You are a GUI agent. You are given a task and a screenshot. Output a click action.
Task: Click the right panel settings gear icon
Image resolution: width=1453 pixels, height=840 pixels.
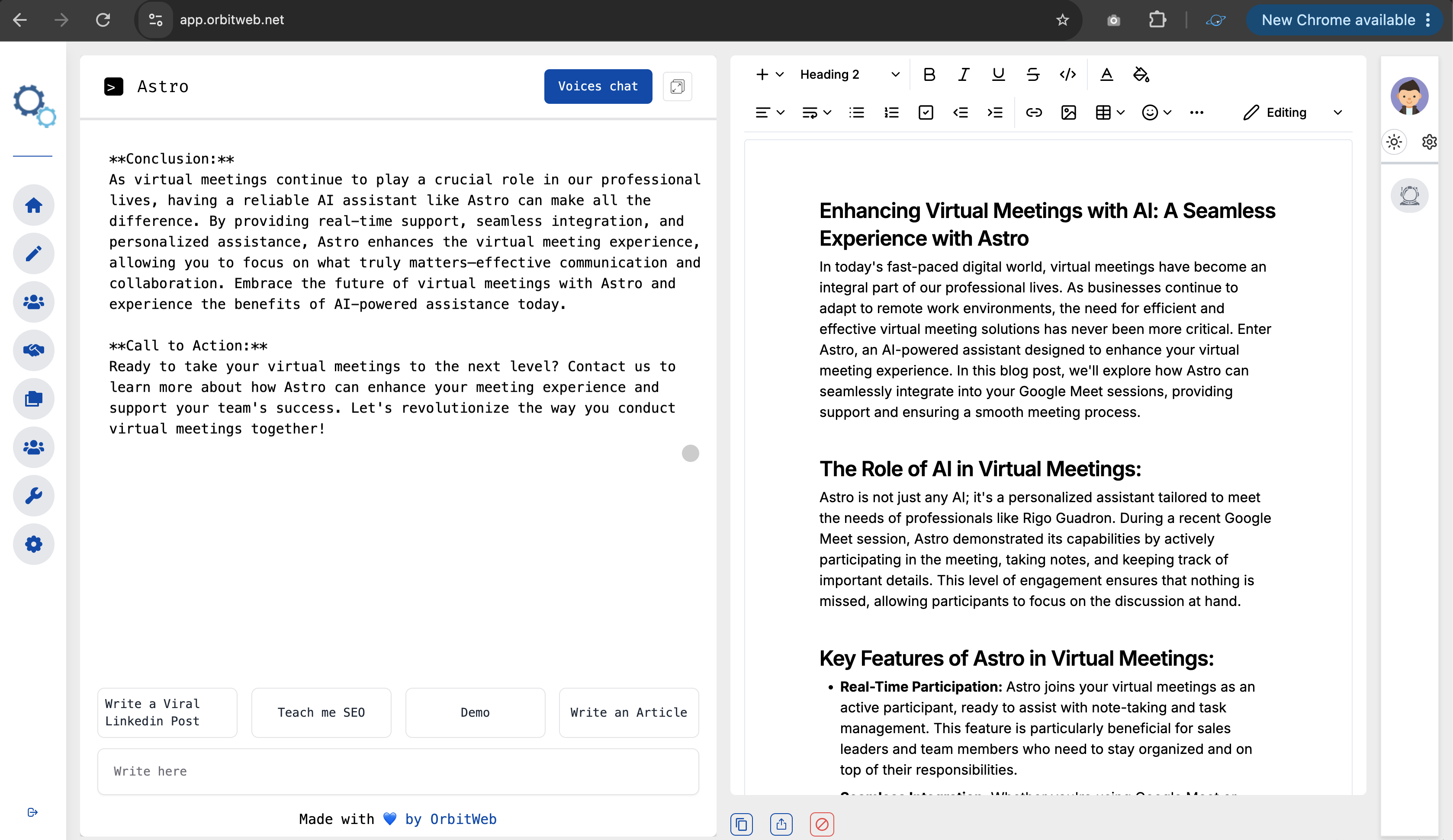(1429, 142)
